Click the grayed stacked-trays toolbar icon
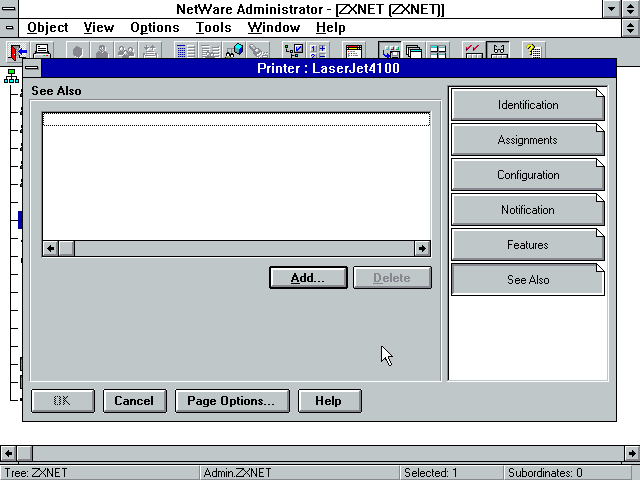The width and height of the screenshot is (640, 480). coord(150,51)
